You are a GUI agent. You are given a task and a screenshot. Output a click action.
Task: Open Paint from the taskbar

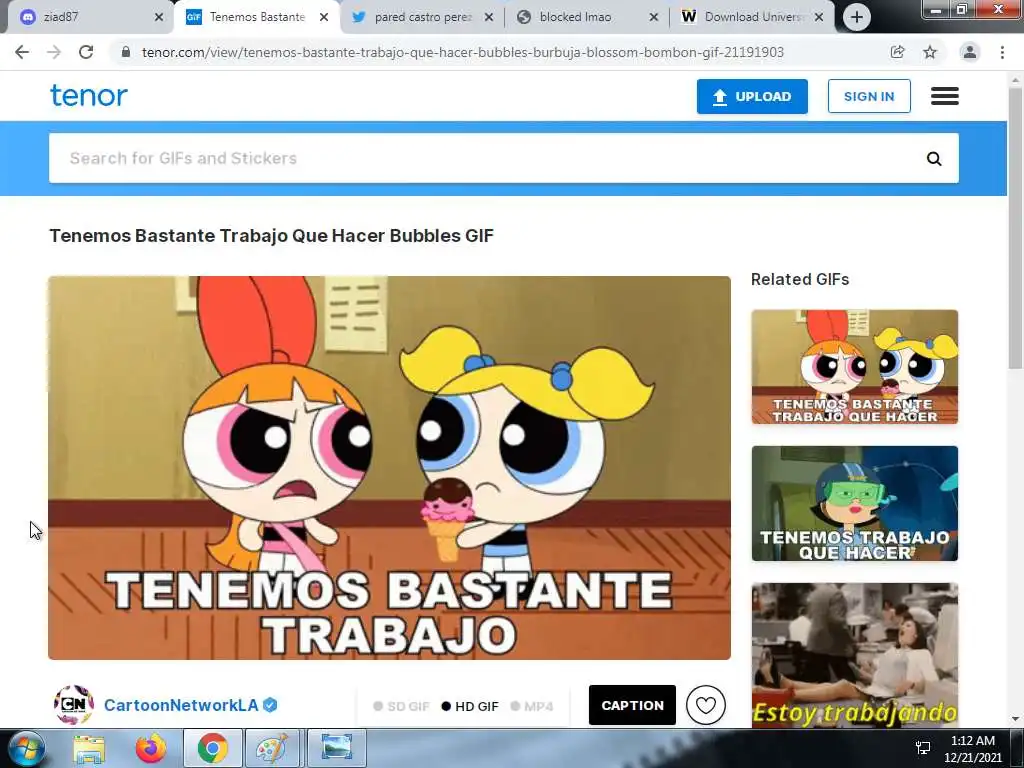(272, 748)
